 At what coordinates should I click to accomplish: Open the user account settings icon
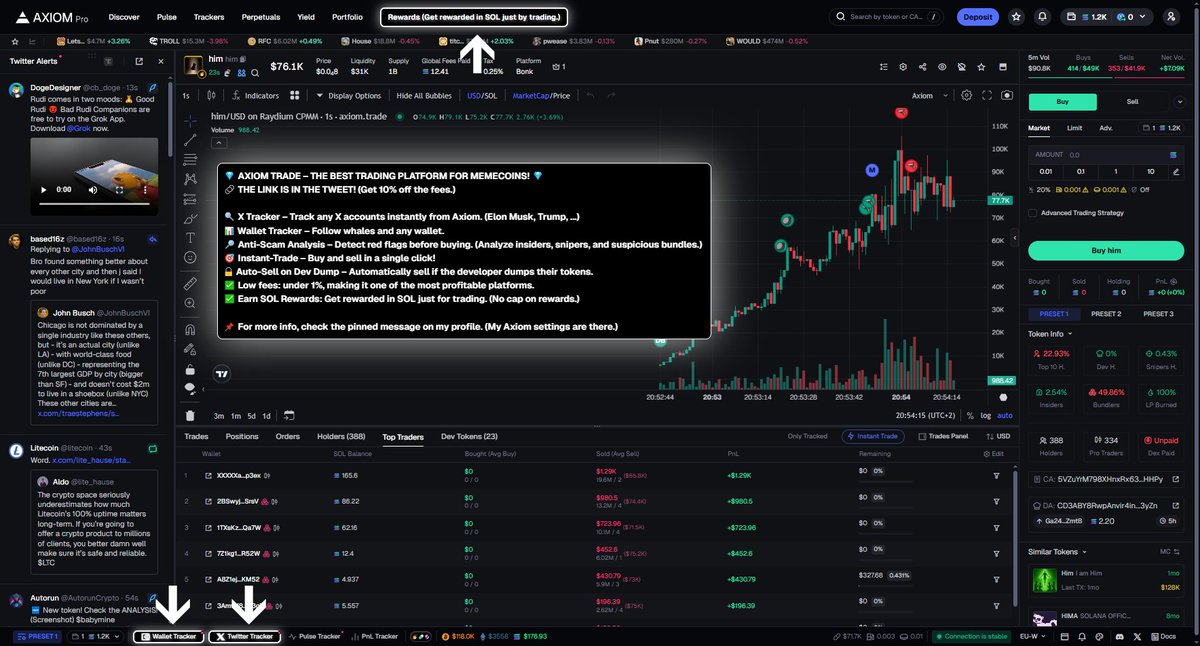(x=1171, y=17)
